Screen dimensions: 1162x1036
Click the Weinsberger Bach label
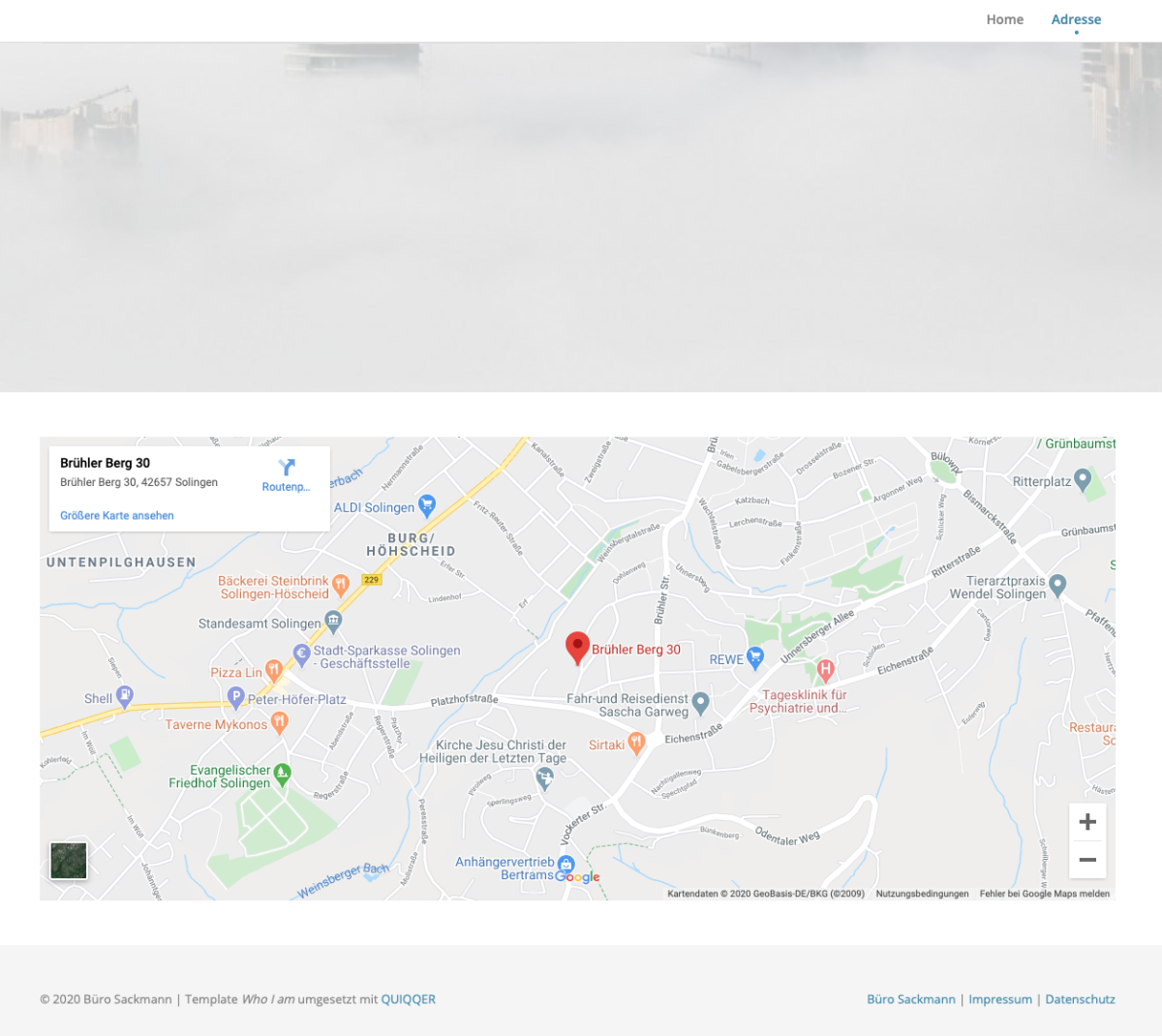(x=344, y=880)
